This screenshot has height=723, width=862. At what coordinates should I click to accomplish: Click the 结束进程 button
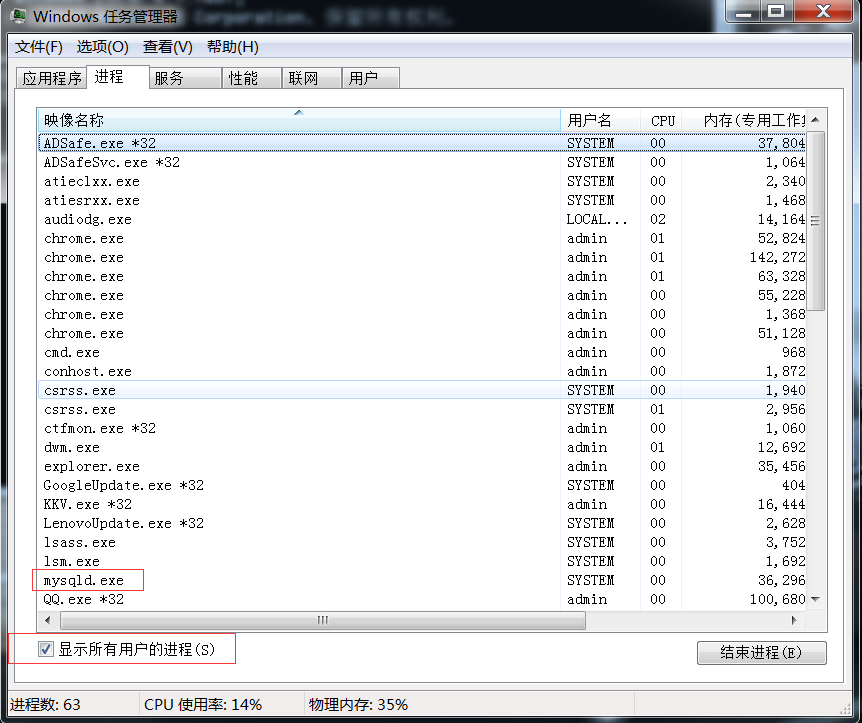click(x=761, y=653)
